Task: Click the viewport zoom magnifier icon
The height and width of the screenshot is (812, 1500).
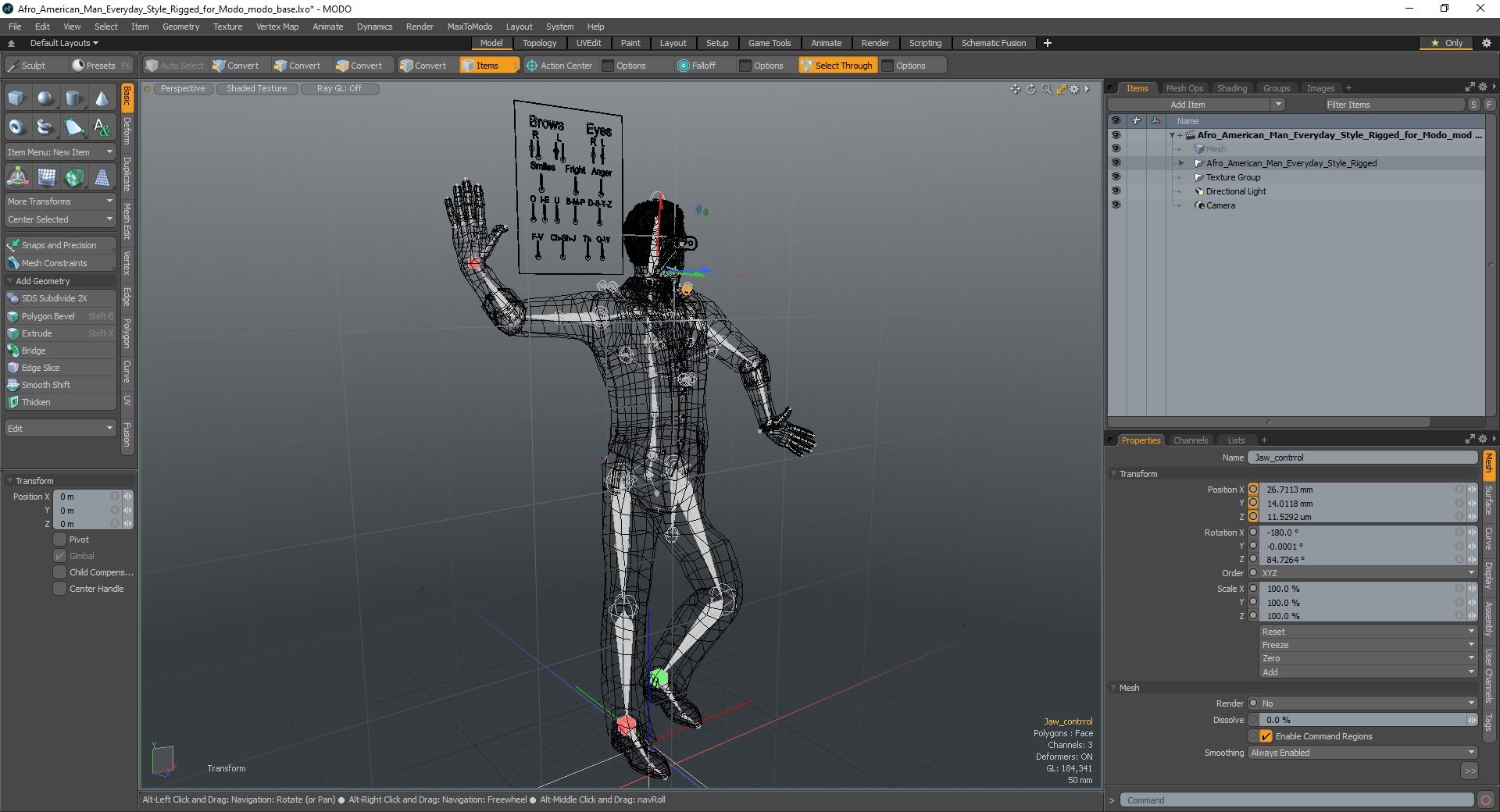Action: pos(1046,89)
